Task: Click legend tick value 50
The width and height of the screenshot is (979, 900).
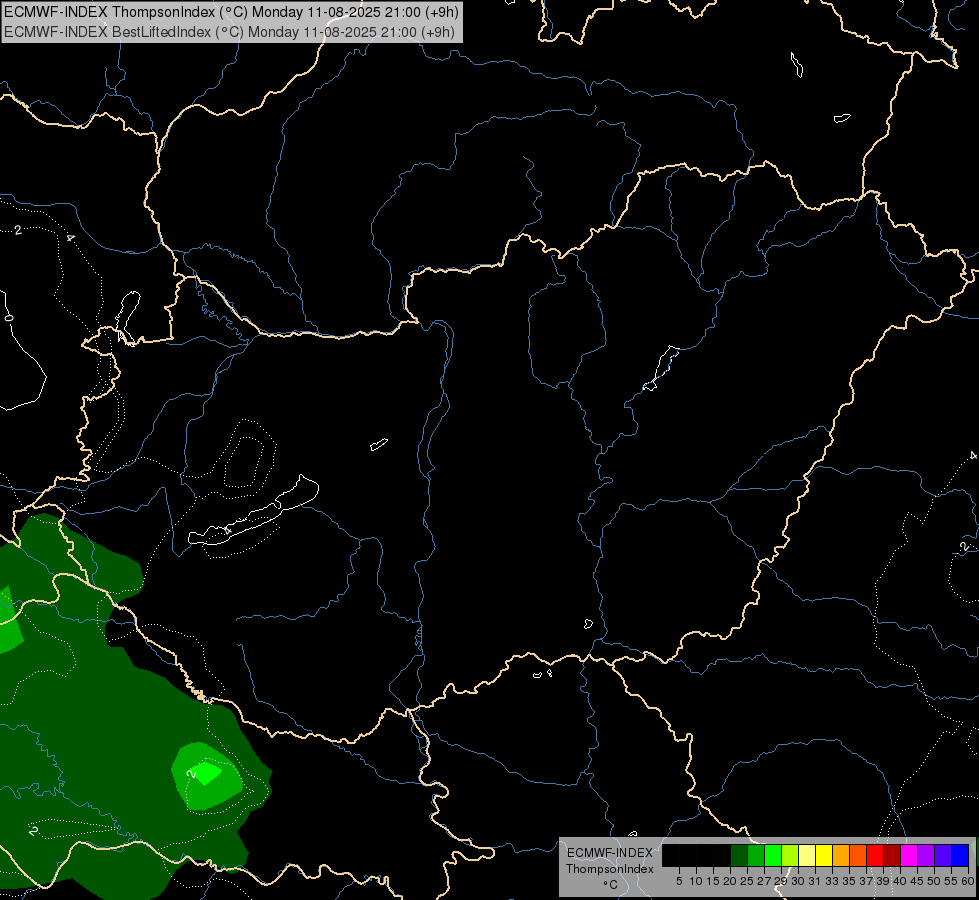Action: pos(934,881)
